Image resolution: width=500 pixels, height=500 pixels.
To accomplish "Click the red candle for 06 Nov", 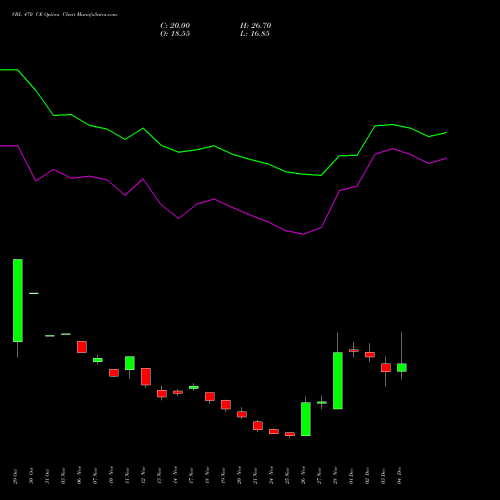I will pyautogui.click(x=82, y=347).
